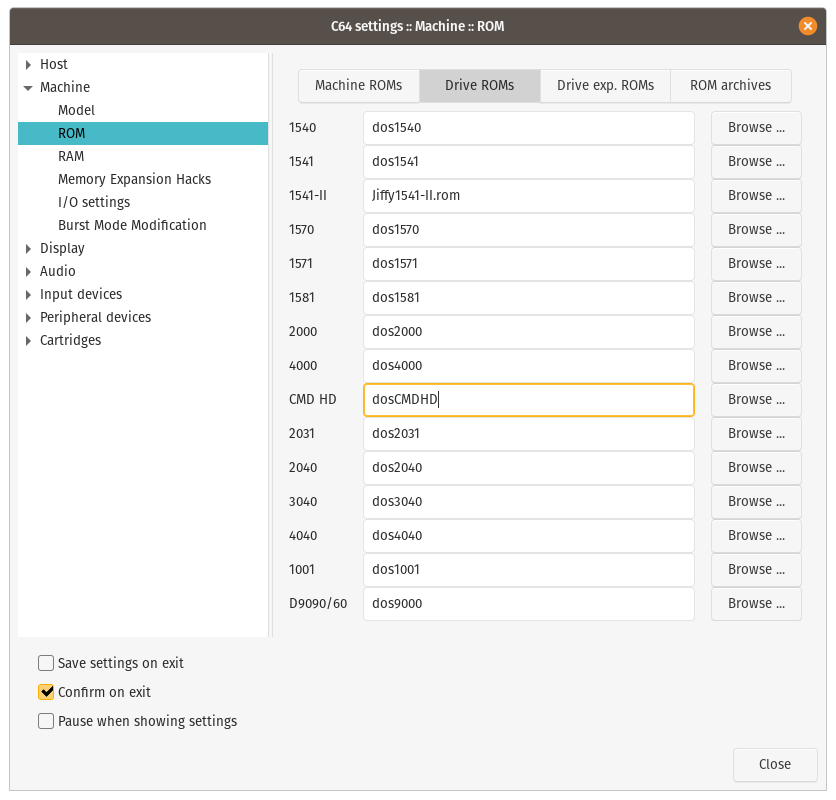Browse for the 2031 drive ROM
The width and height of the screenshot is (836, 800).
tap(756, 434)
